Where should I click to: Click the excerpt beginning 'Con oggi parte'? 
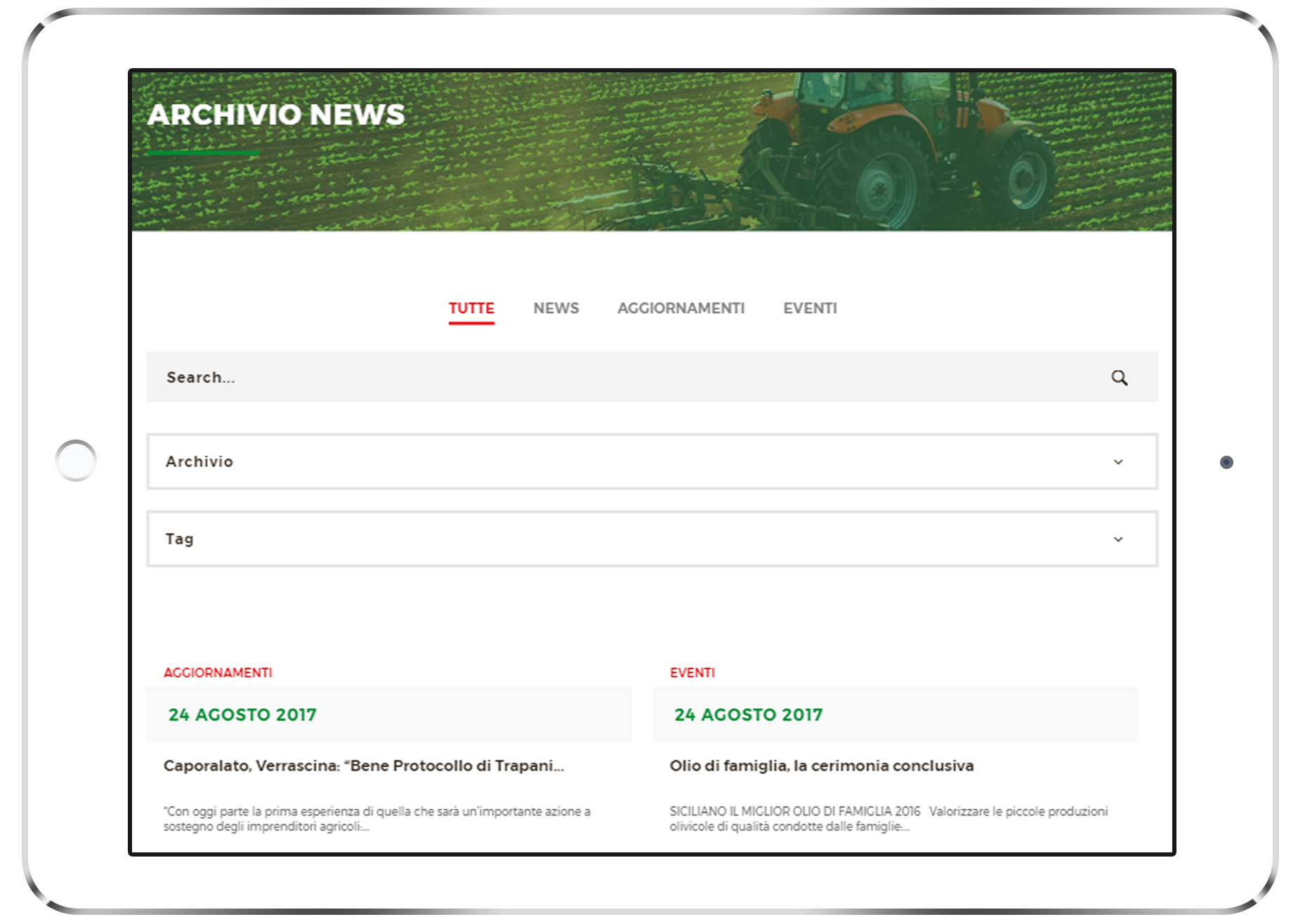(x=376, y=819)
